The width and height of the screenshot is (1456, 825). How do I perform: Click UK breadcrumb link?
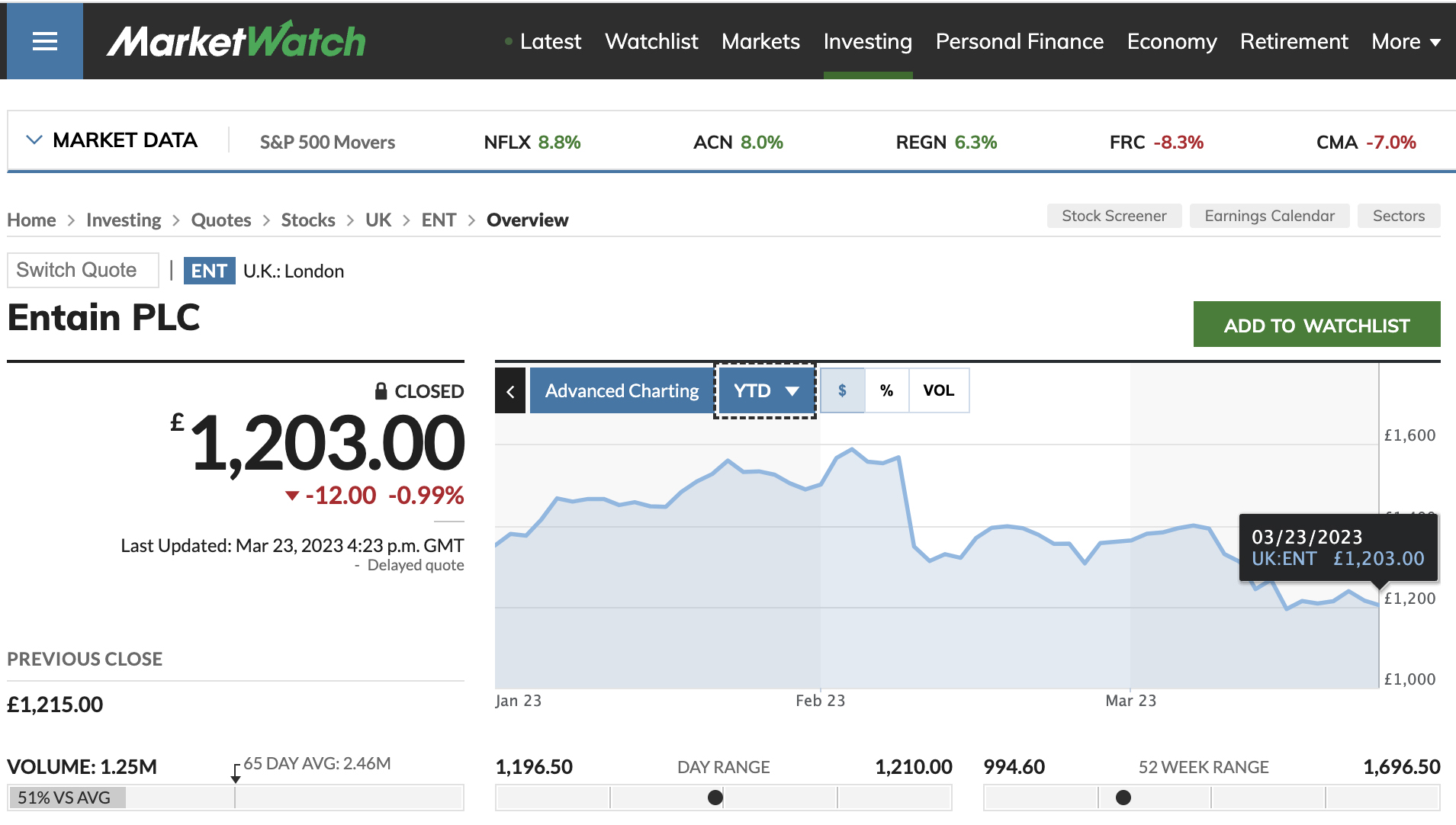click(x=378, y=220)
